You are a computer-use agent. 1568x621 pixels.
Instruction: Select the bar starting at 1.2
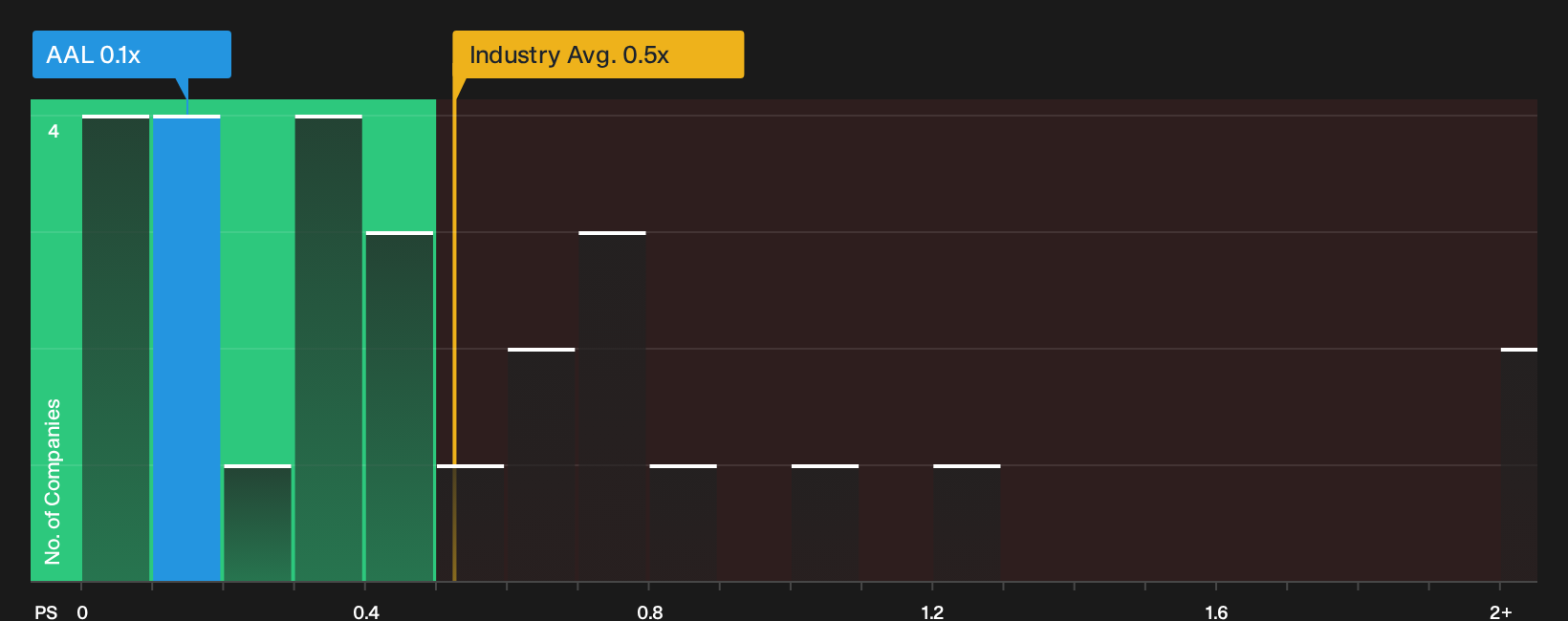967,524
